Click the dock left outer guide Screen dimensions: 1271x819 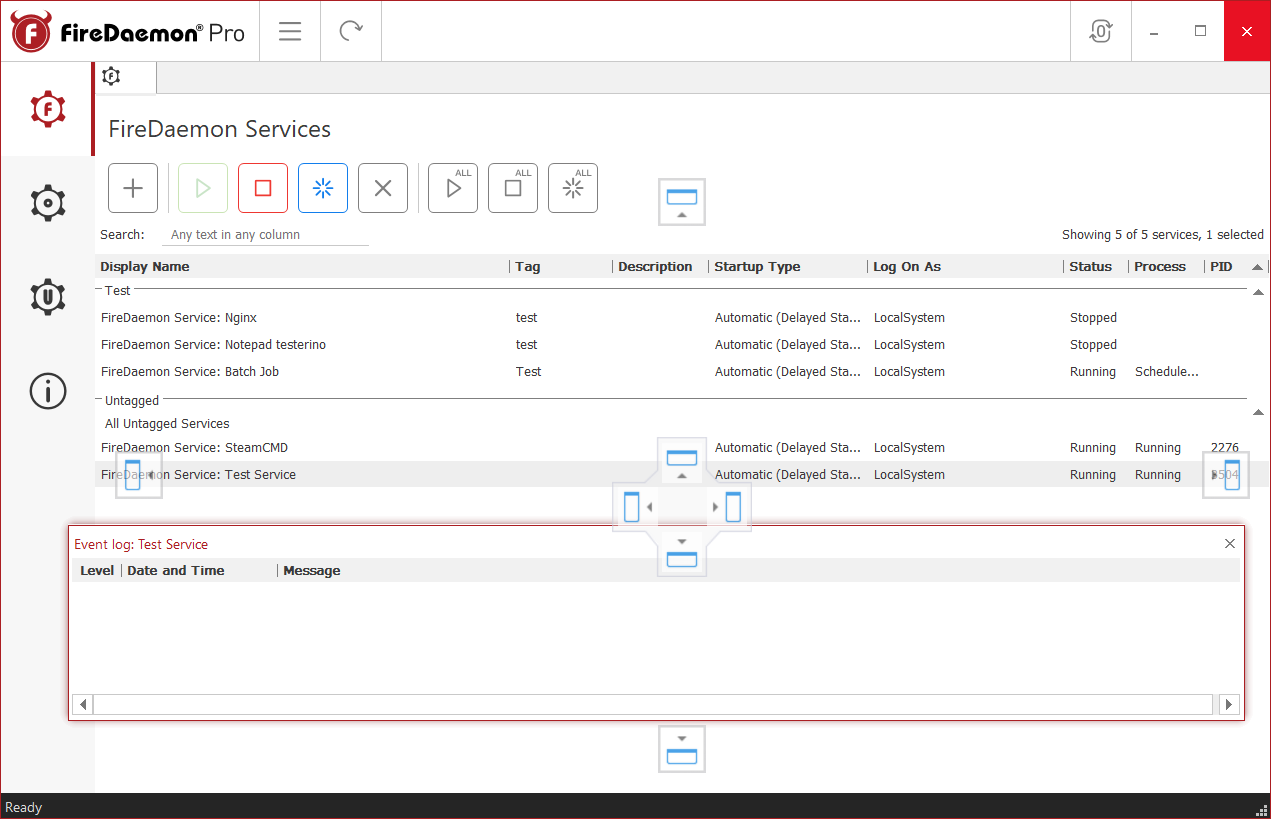[x=138, y=475]
